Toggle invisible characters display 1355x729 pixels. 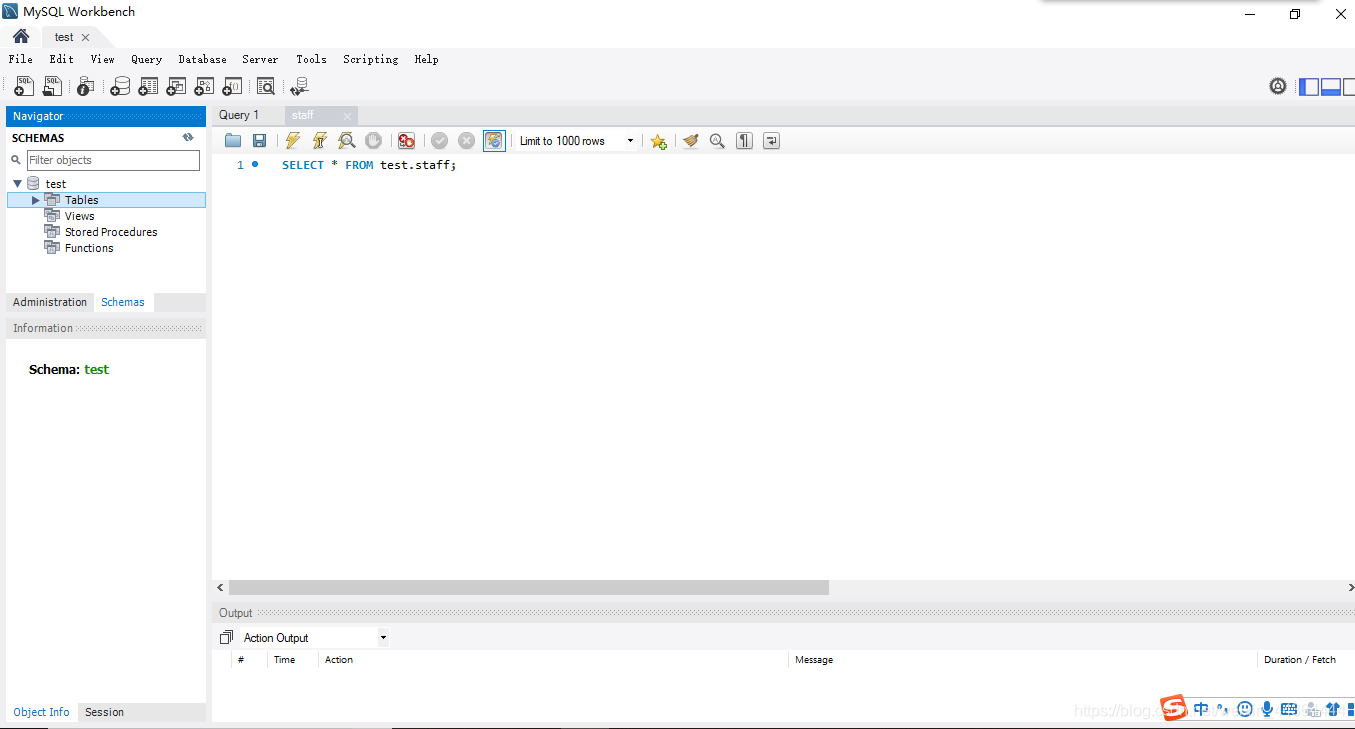pos(744,141)
